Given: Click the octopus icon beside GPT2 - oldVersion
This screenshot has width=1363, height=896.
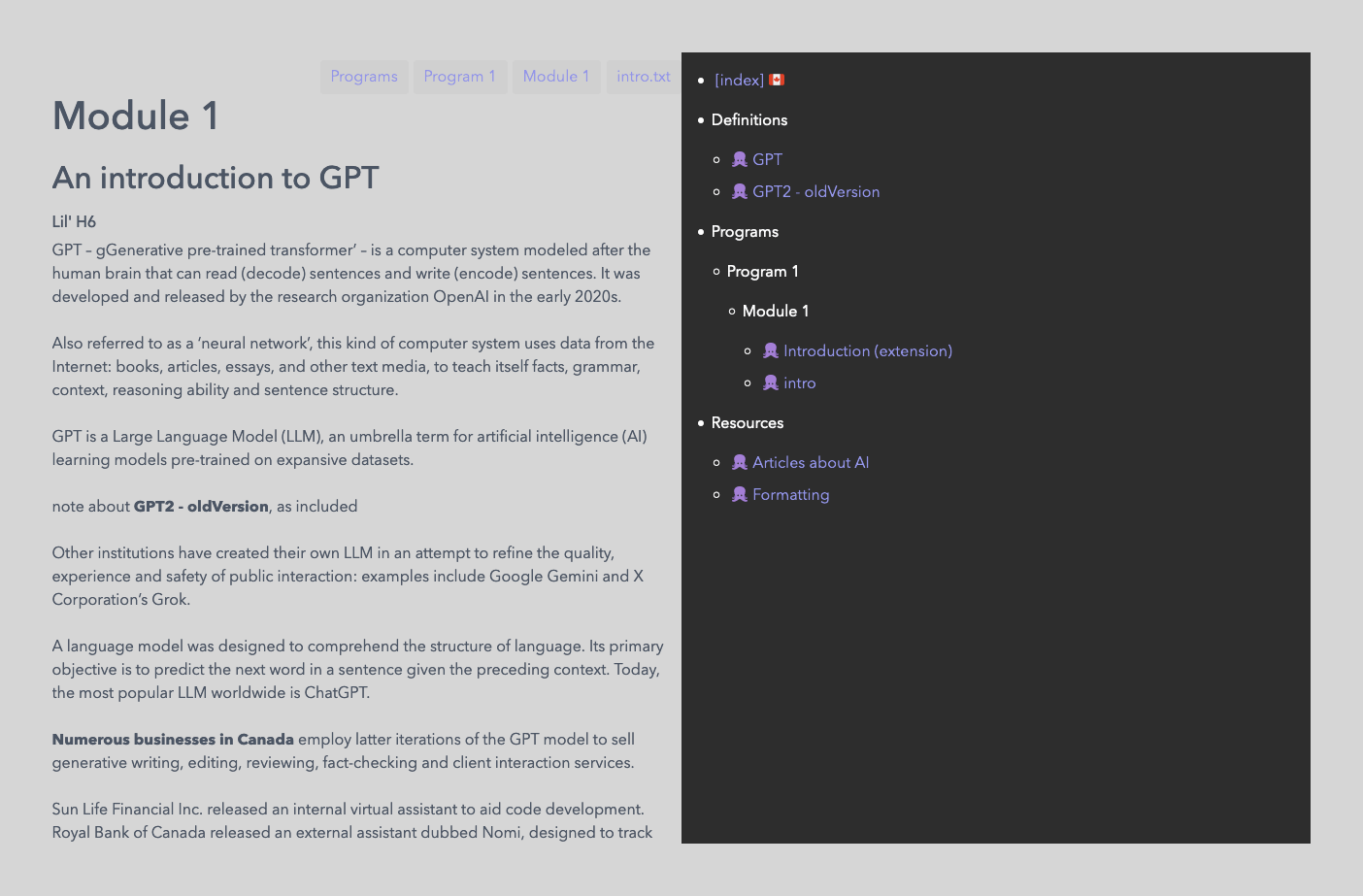Looking at the screenshot, I should tap(740, 191).
